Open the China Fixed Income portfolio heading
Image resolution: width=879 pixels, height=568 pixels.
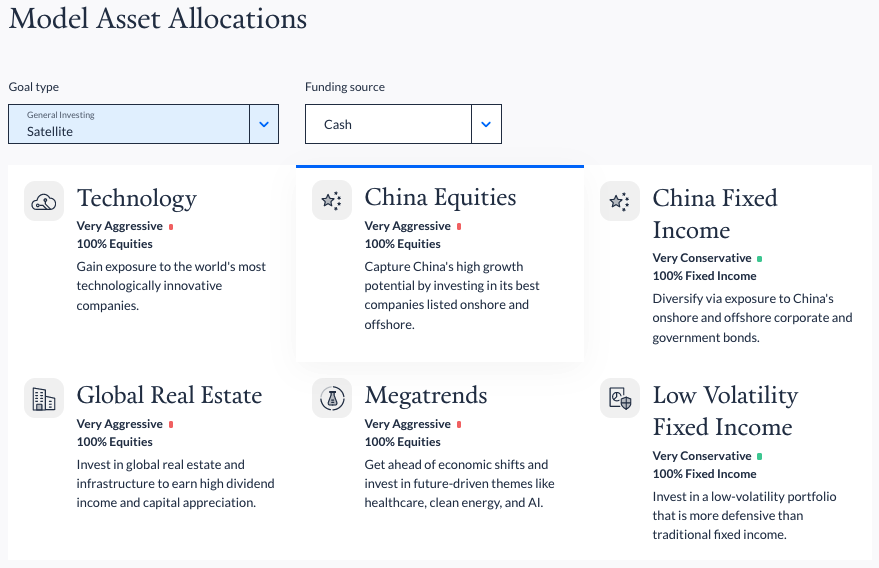[x=715, y=214]
